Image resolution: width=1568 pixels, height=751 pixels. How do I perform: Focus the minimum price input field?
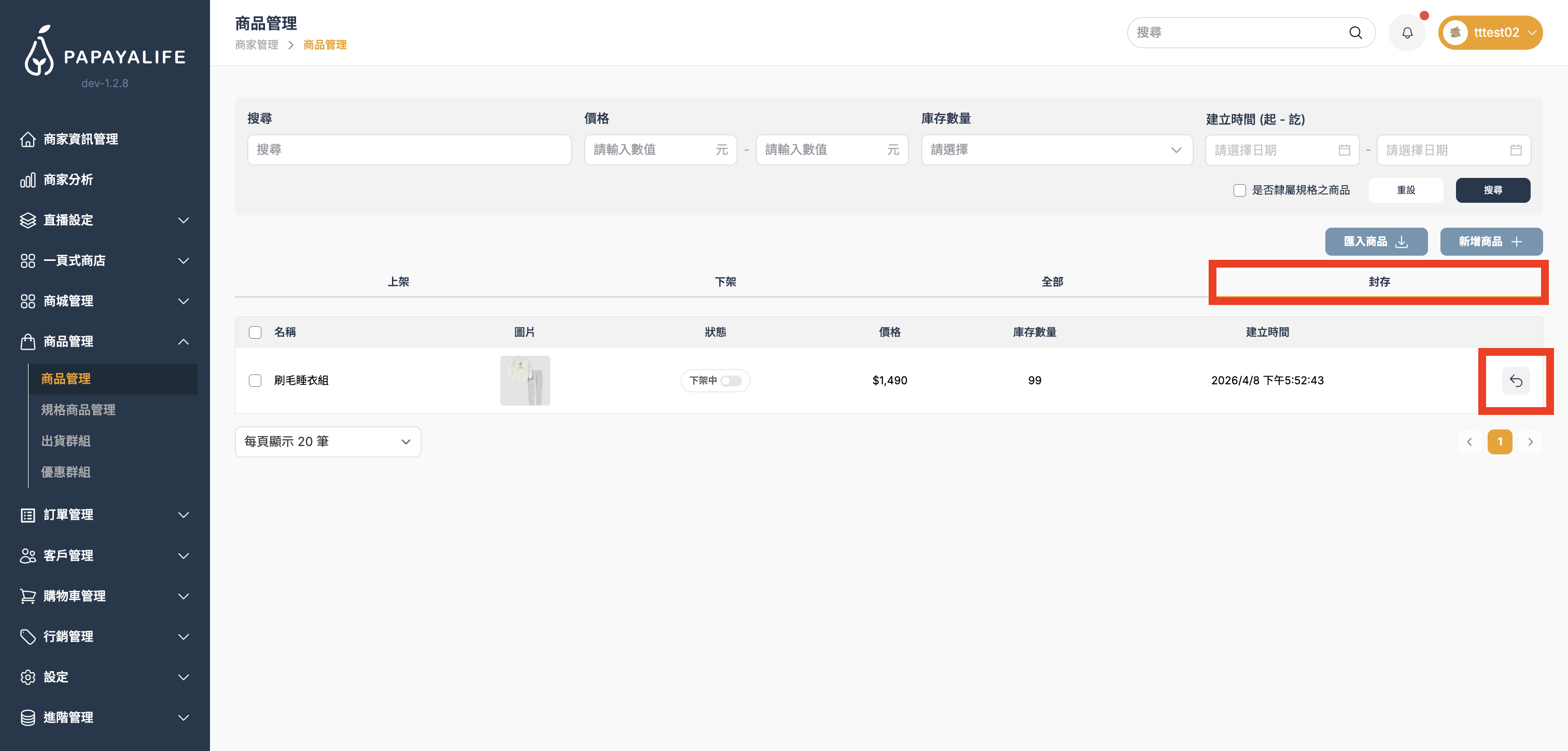pos(652,150)
